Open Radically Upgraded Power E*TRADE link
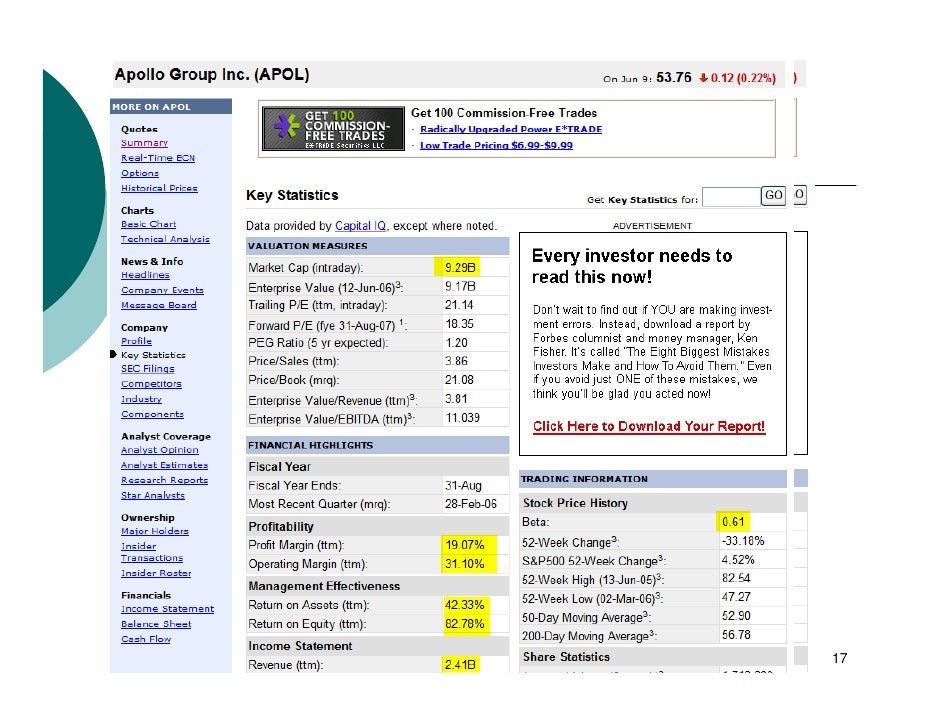This screenshot has height=728, width=942. tap(511, 129)
